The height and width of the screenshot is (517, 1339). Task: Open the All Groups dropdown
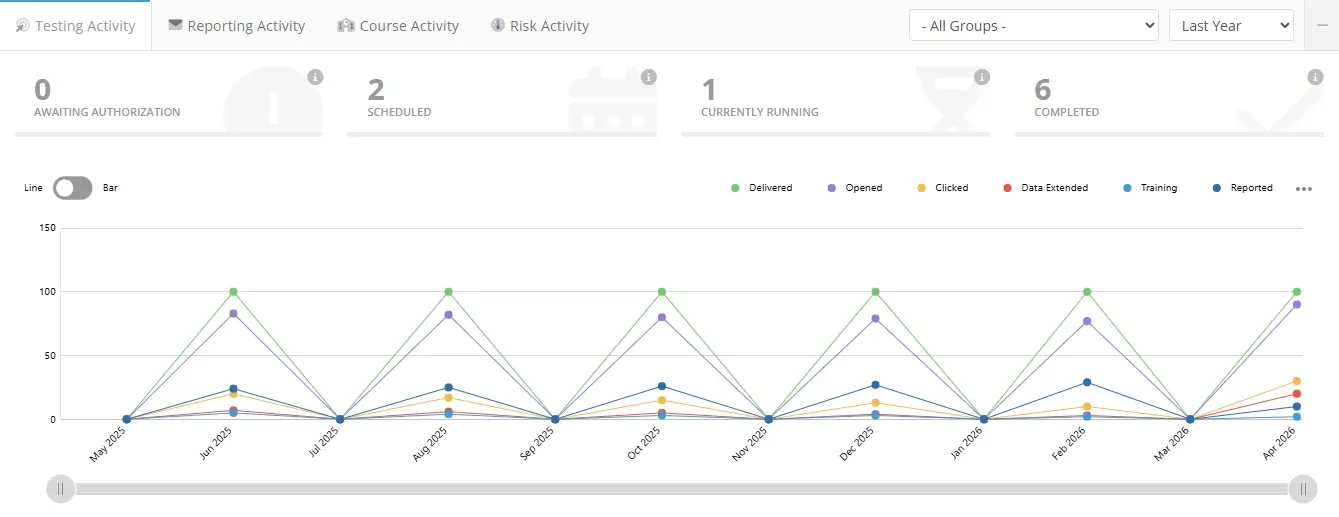point(1033,26)
